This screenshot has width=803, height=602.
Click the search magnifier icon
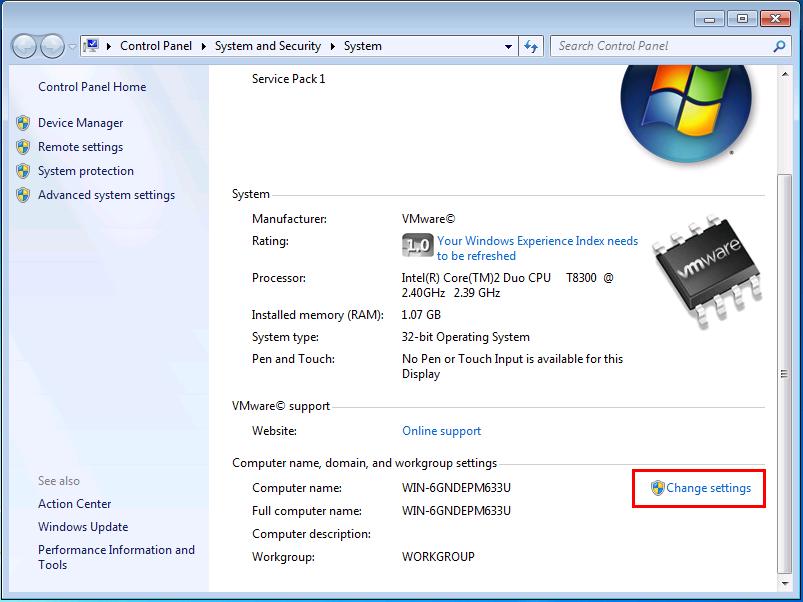pos(779,47)
